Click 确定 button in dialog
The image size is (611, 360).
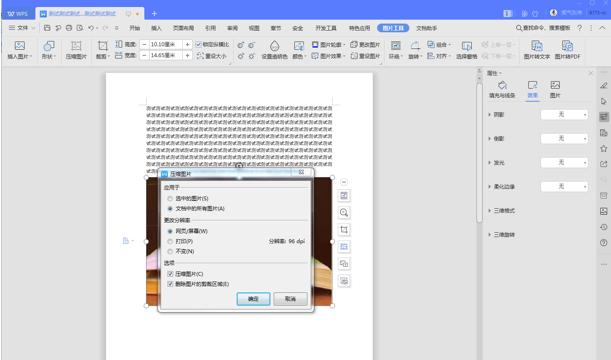(253, 299)
